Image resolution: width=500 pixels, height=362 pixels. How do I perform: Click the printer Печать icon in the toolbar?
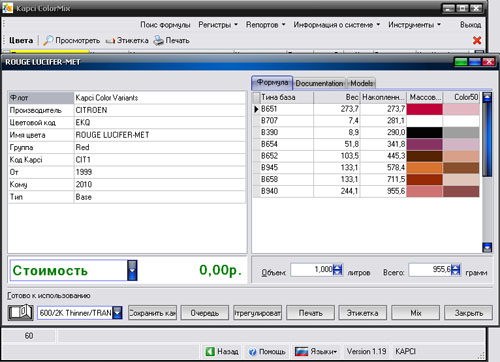tap(158, 40)
